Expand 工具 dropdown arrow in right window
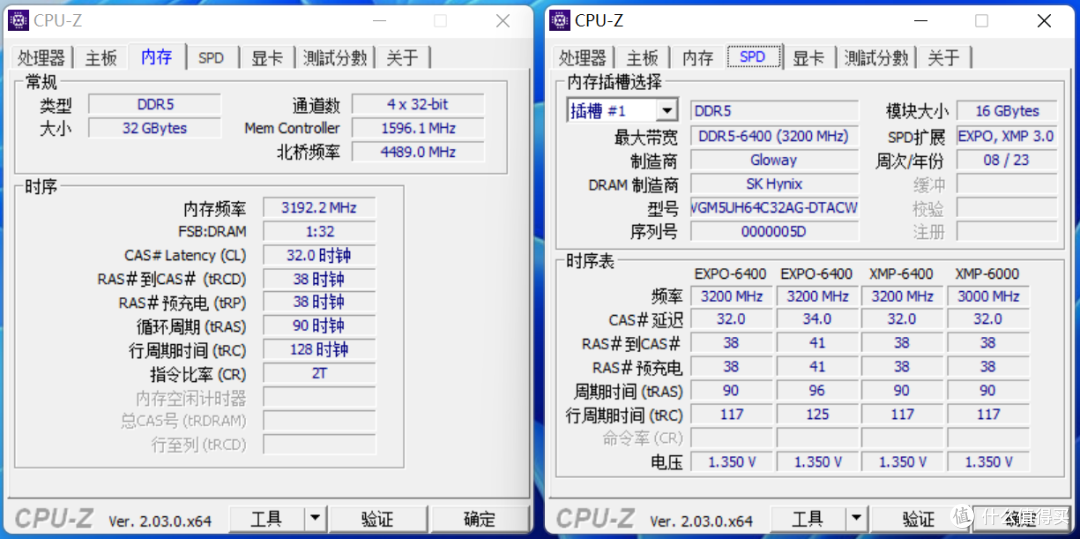This screenshot has width=1080, height=539. pyautogui.click(x=856, y=519)
